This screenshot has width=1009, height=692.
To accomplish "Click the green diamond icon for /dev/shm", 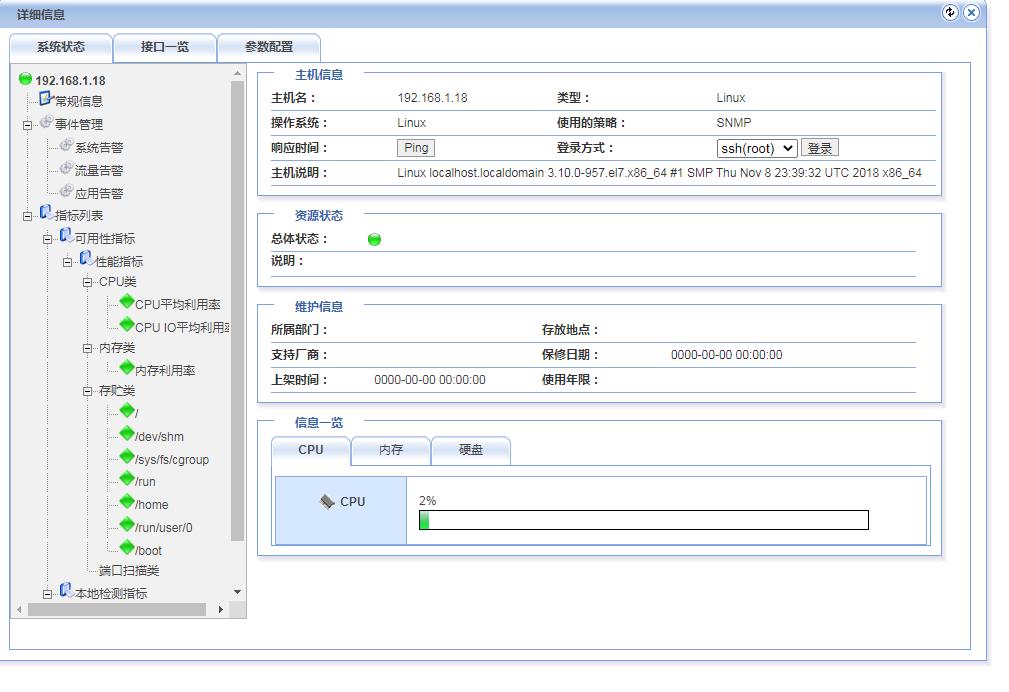I will tap(127, 434).
